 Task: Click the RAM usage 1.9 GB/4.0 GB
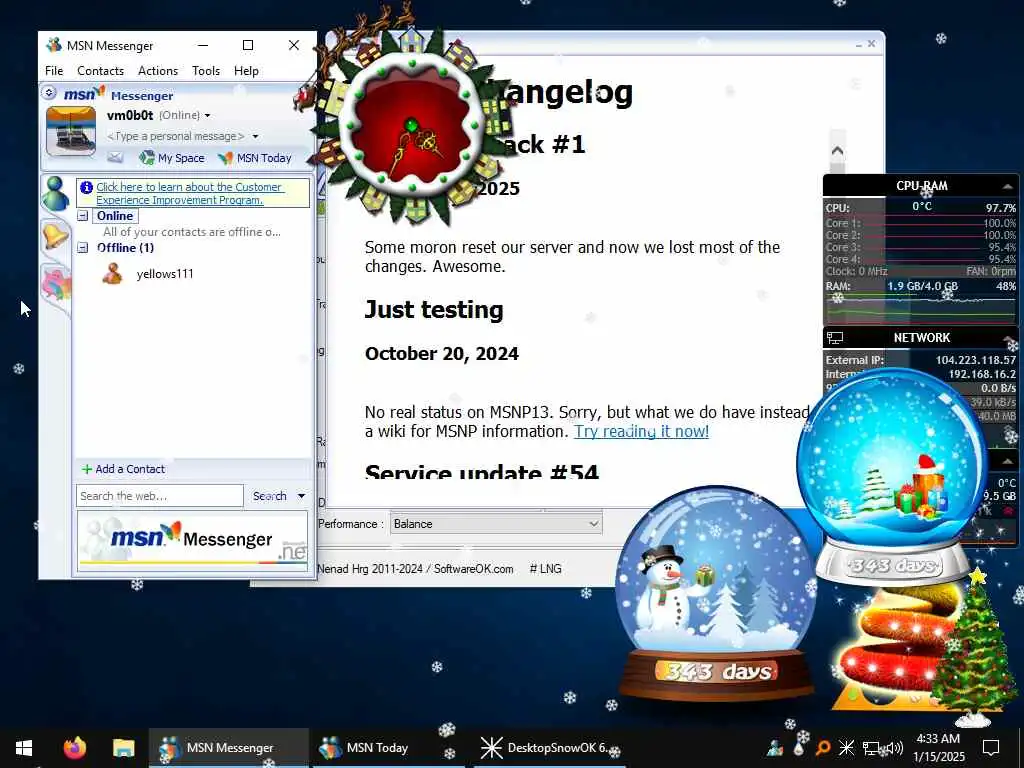pyautogui.click(x=922, y=286)
